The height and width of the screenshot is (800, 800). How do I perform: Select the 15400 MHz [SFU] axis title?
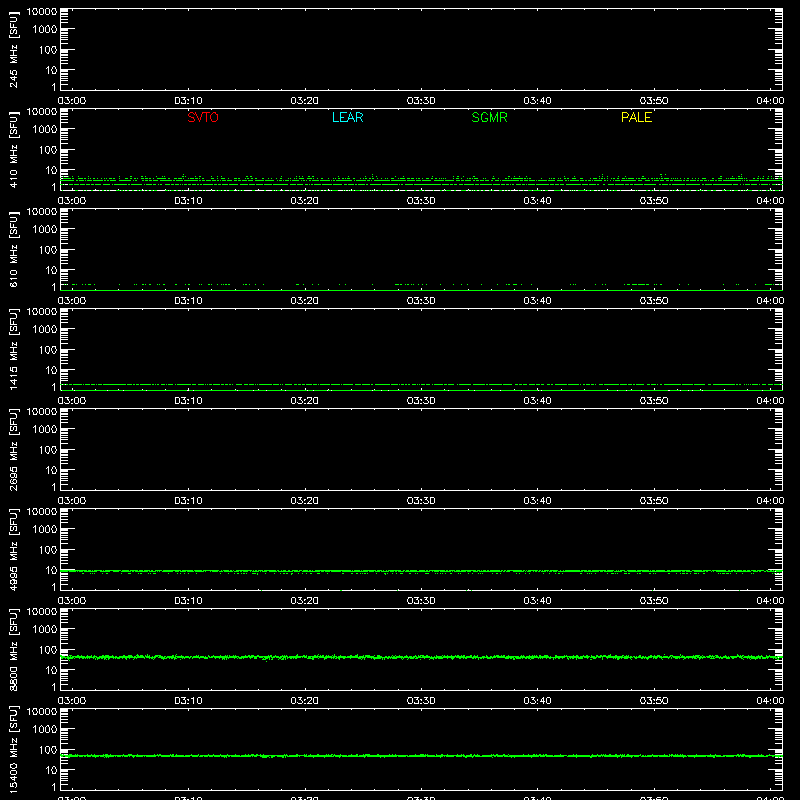point(13,750)
